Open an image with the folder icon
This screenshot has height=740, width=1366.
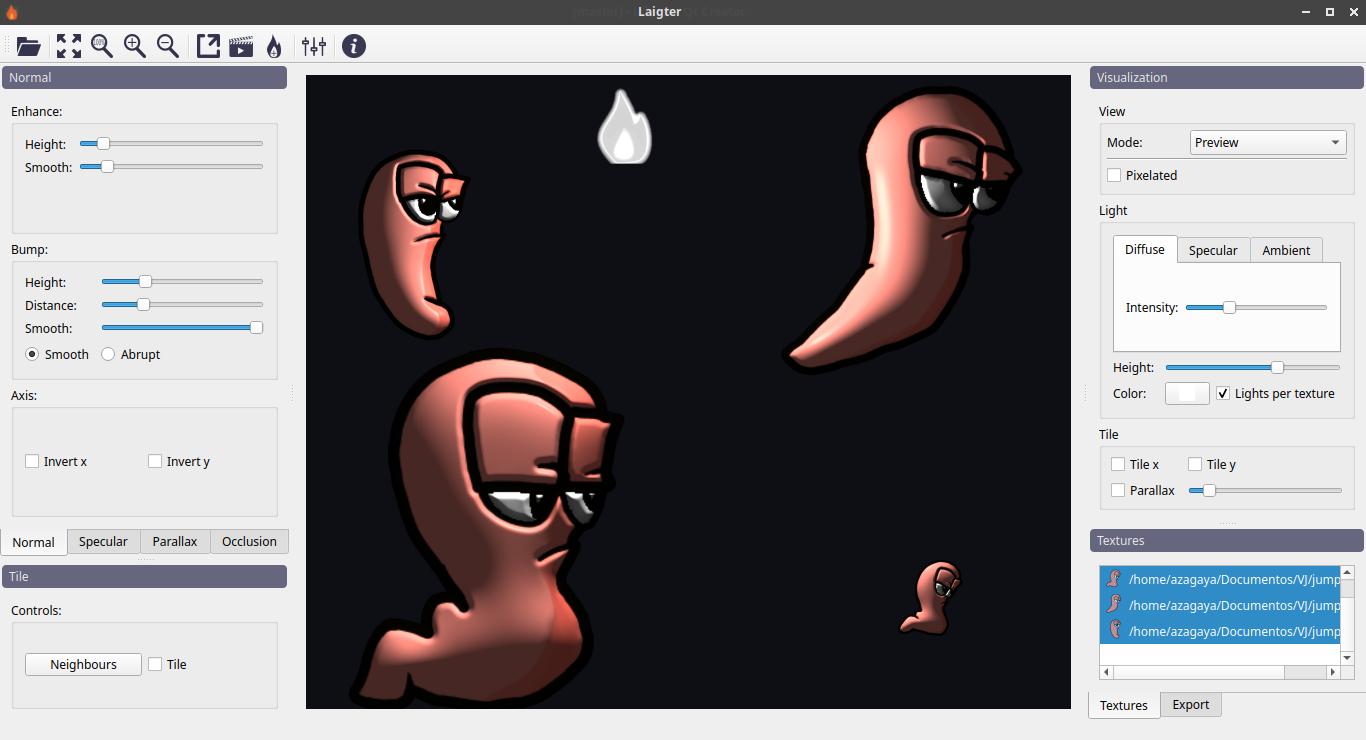pyautogui.click(x=28, y=46)
